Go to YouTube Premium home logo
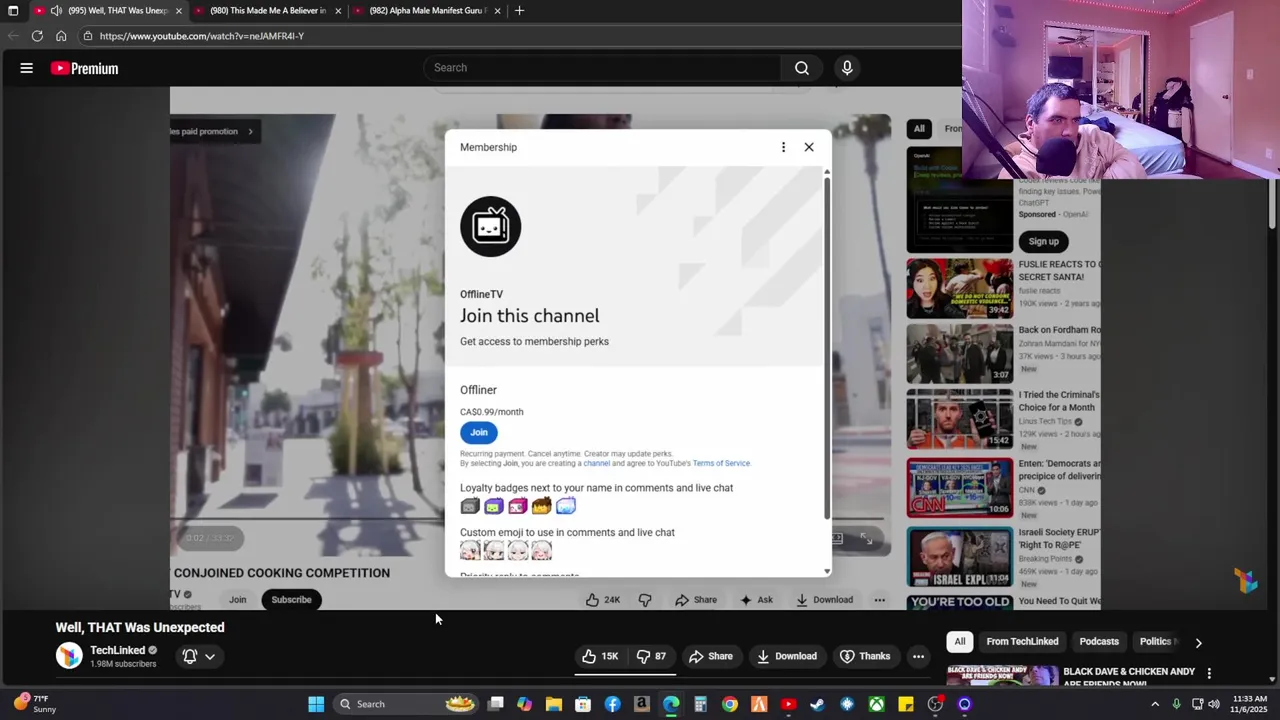 [85, 68]
